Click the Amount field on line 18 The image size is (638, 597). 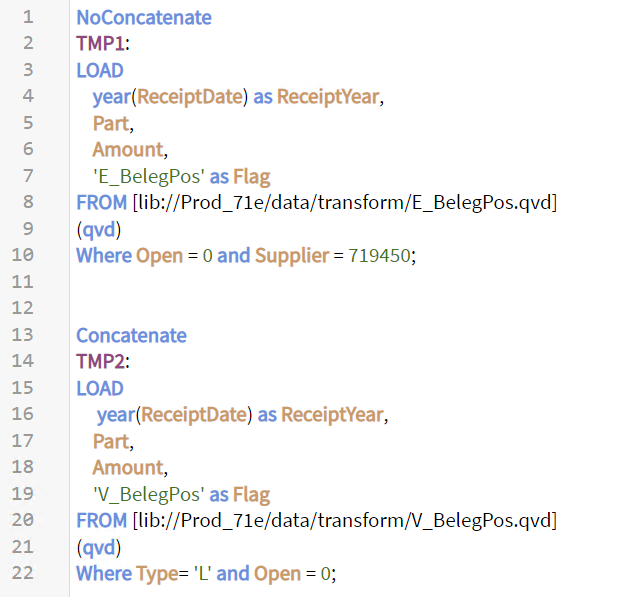coord(128,468)
